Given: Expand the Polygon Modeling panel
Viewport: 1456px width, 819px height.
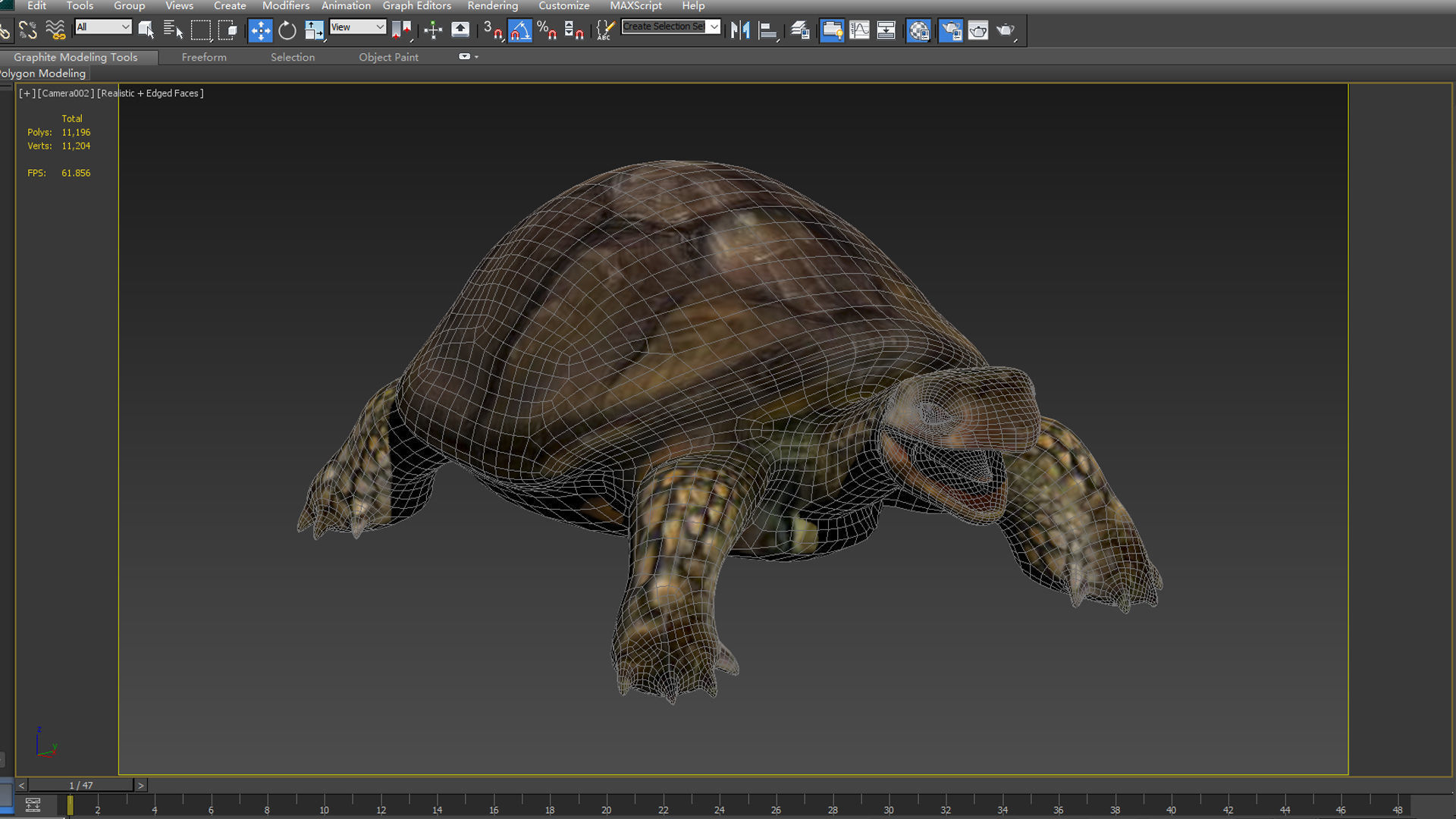Looking at the screenshot, I should coord(42,74).
